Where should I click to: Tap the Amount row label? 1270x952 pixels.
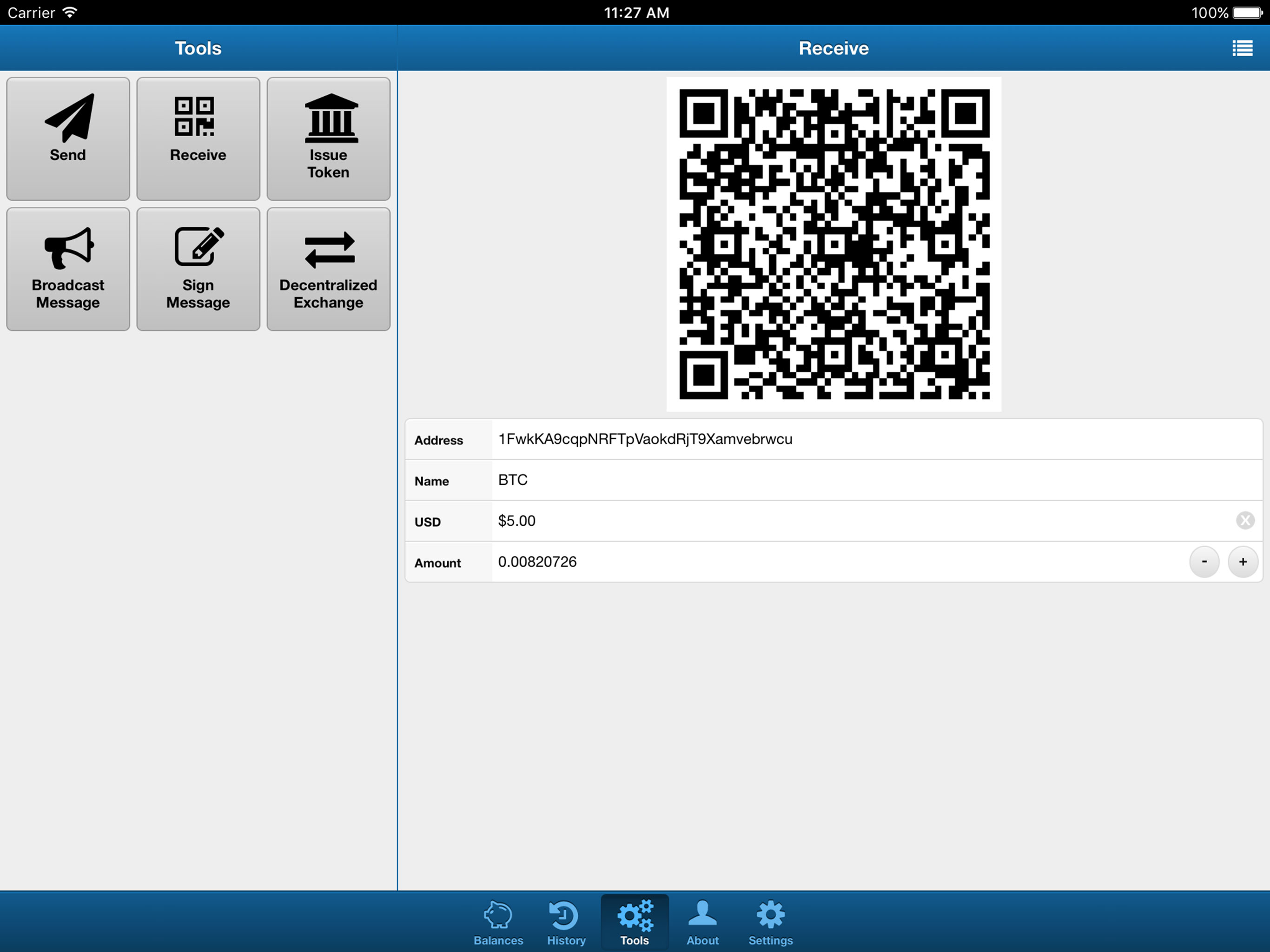(437, 563)
